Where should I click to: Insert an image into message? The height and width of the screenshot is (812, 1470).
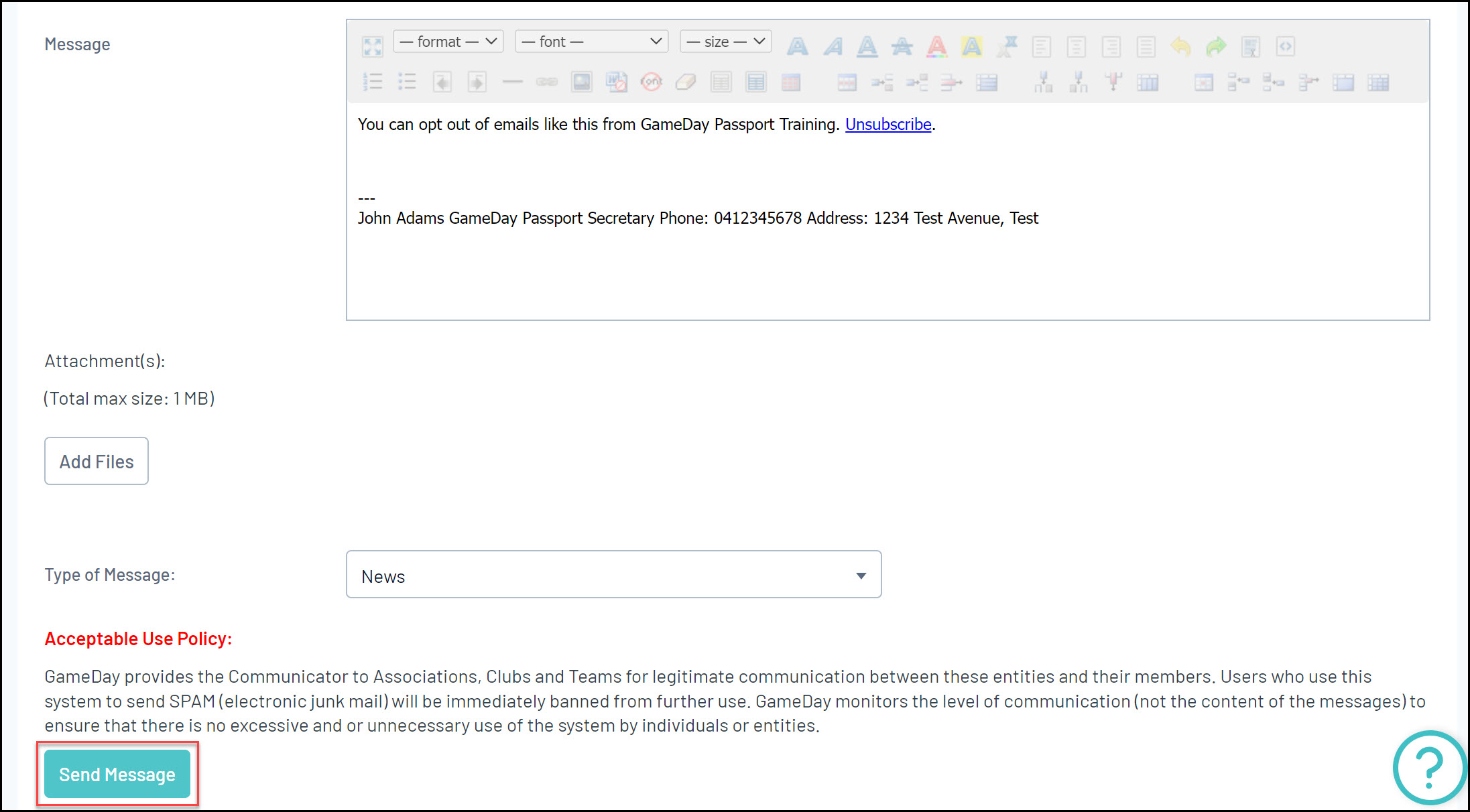[581, 82]
